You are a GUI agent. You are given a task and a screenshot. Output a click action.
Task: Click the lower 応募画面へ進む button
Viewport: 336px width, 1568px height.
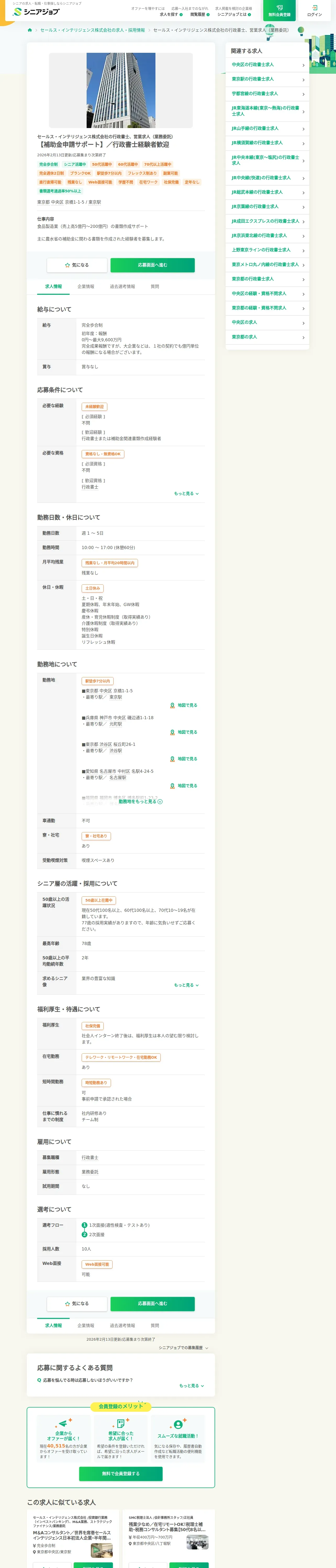click(153, 1304)
